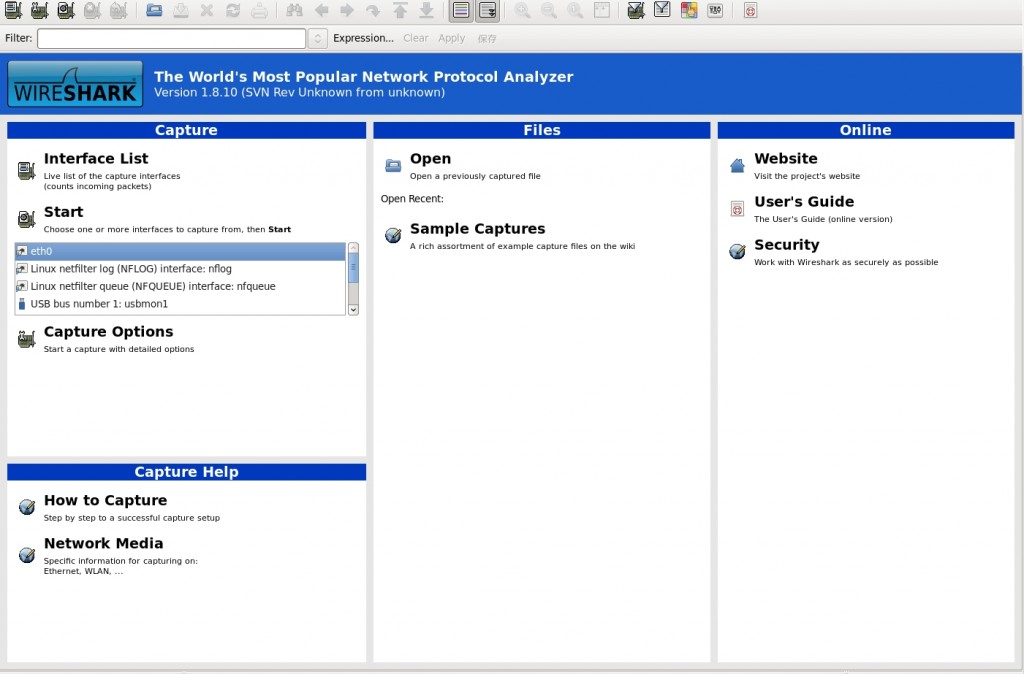The width and height of the screenshot is (1024, 674).
Task: Click the zoom 100% magnifier icon
Action: pyautogui.click(x=575, y=10)
